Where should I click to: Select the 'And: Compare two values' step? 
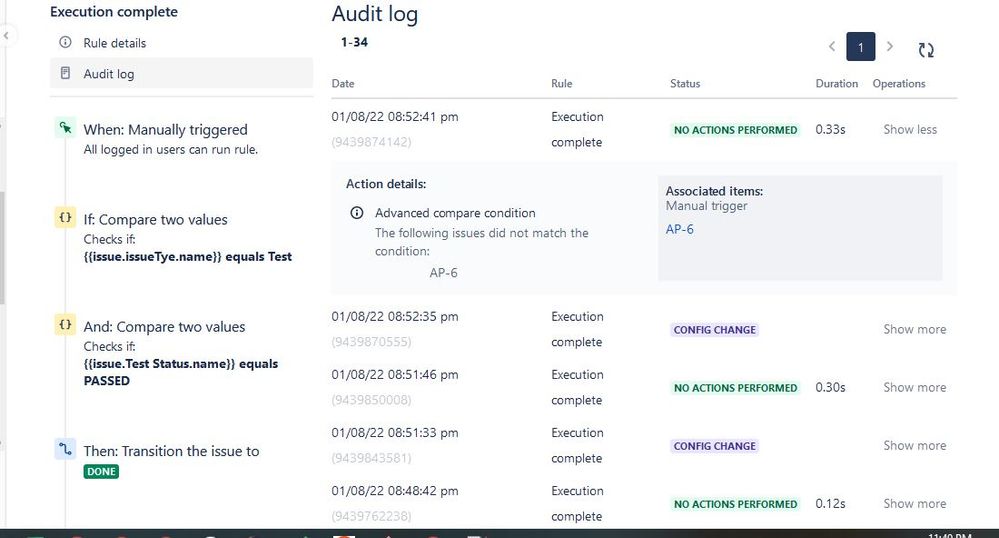[x=164, y=326]
